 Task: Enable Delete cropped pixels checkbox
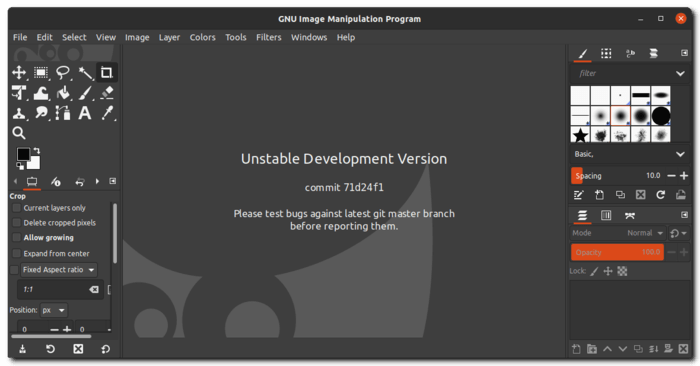pos(17,223)
